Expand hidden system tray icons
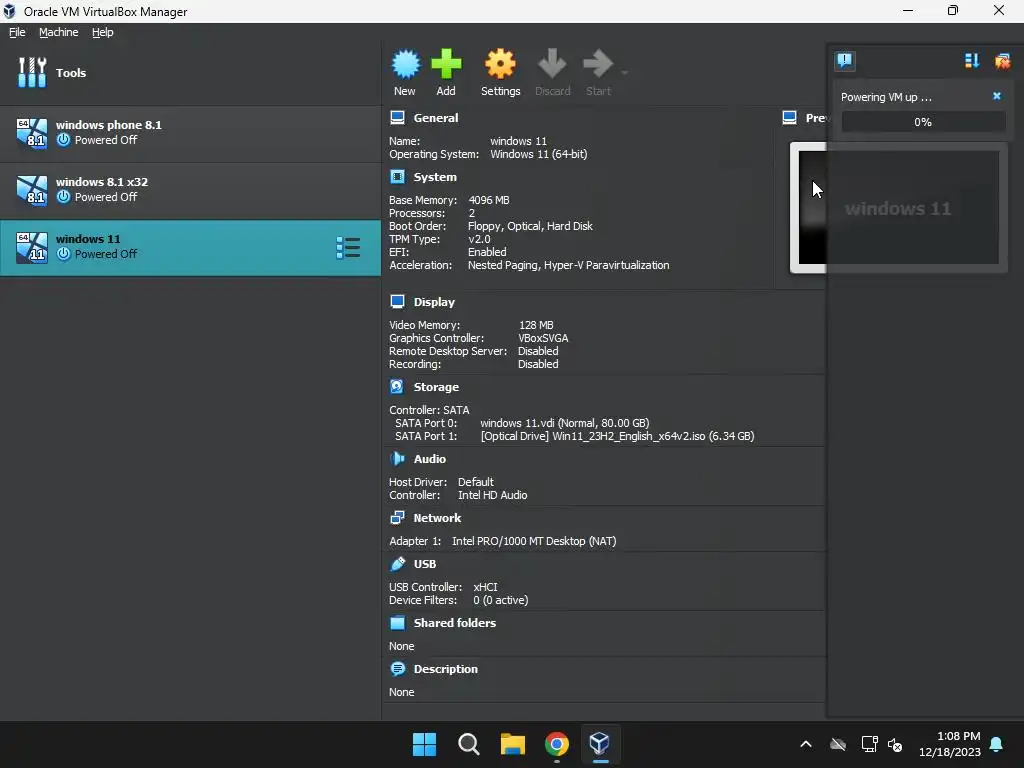1024x768 pixels. (x=806, y=744)
